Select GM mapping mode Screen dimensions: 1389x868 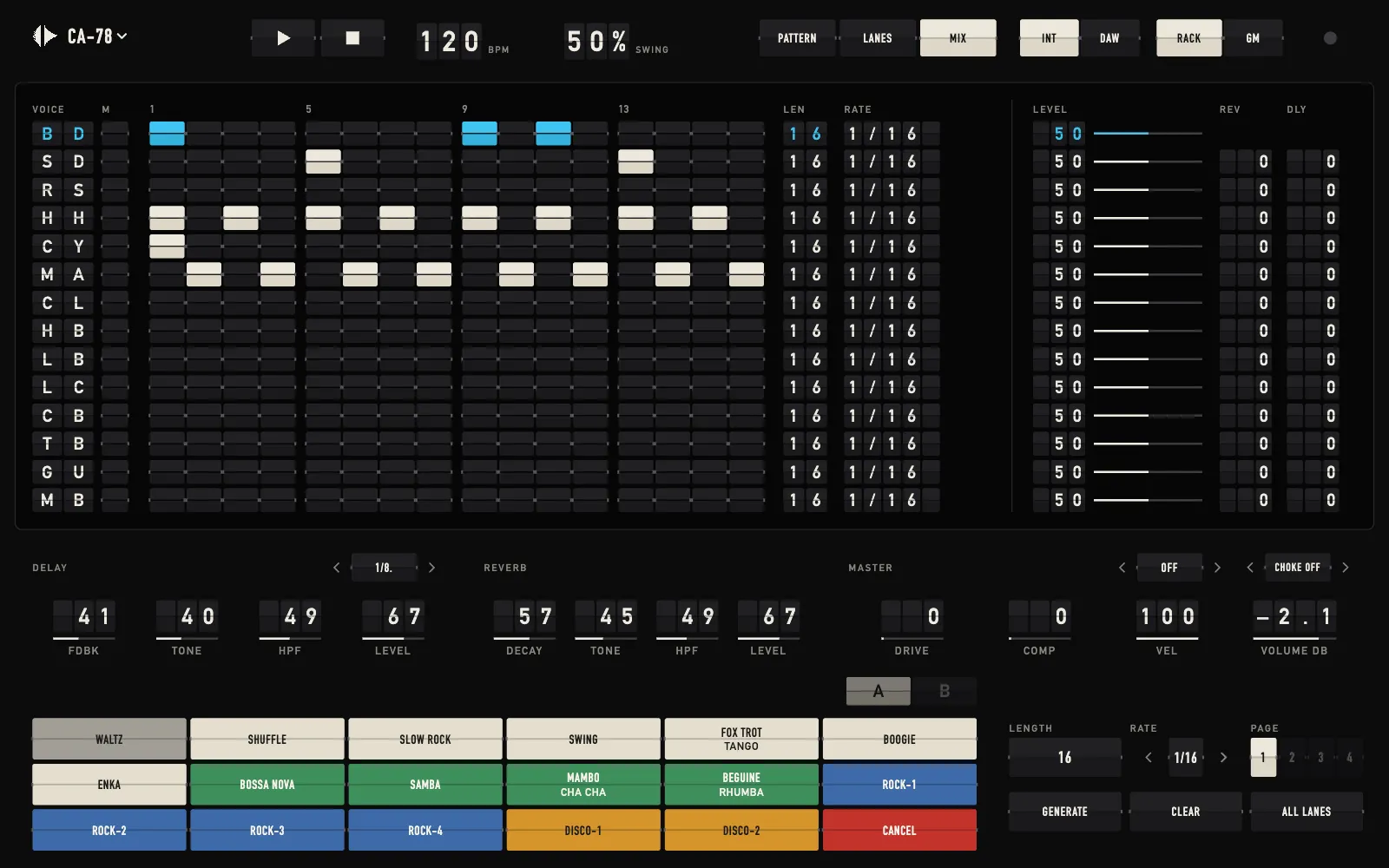pyautogui.click(x=1253, y=38)
